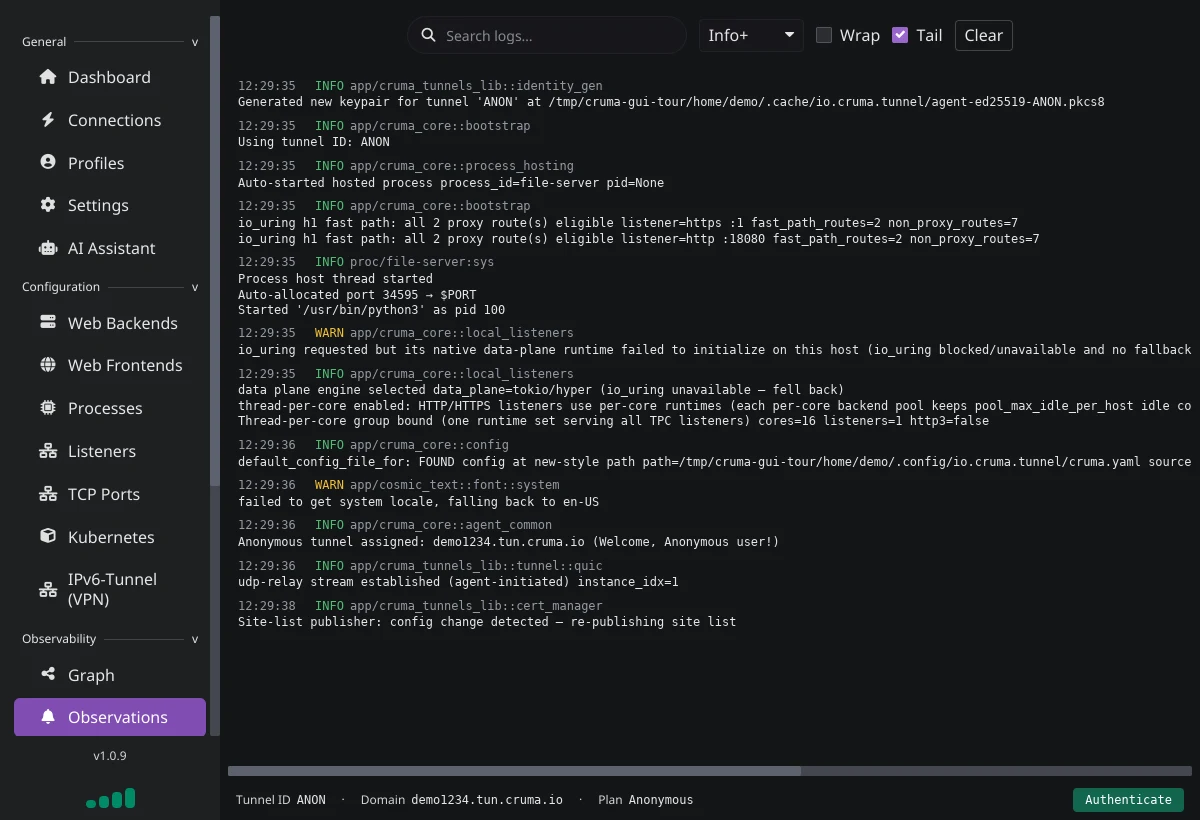
Task: Click the TCP Ports network icon
Action: coord(47,494)
